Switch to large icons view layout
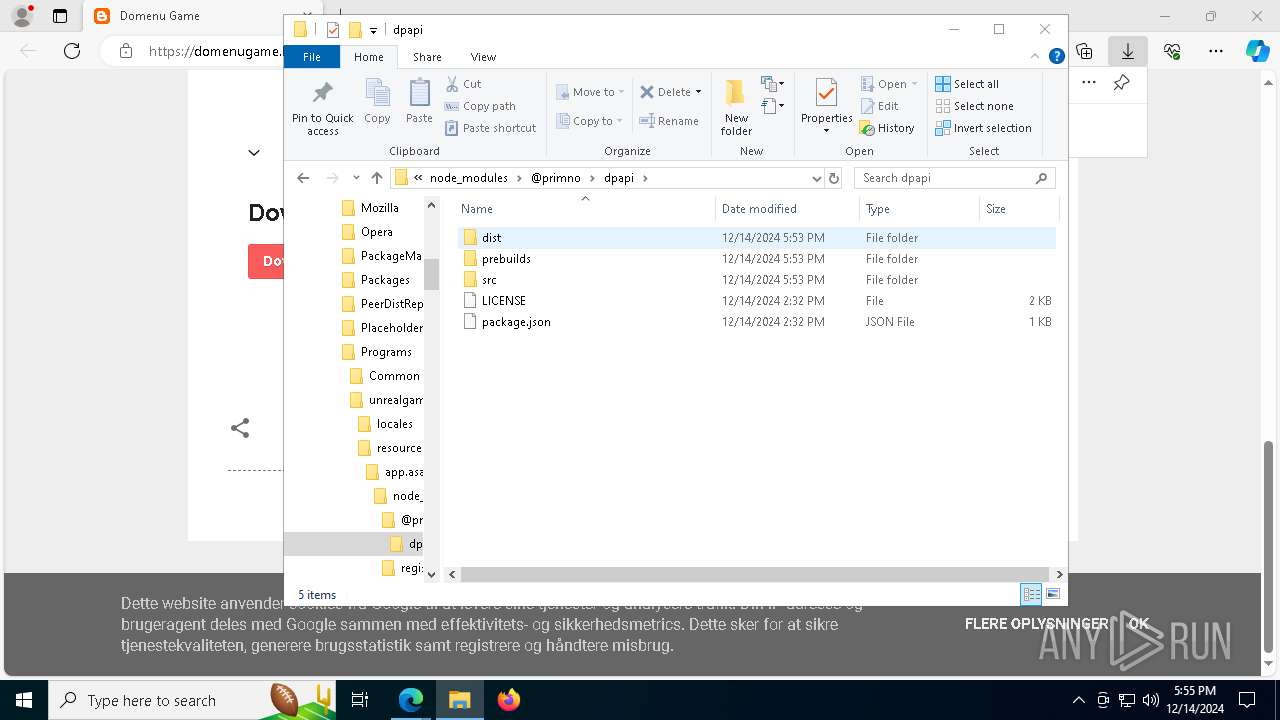Screen dimensions: 1280x720 pyautogui.click(x=1053, y=594)
